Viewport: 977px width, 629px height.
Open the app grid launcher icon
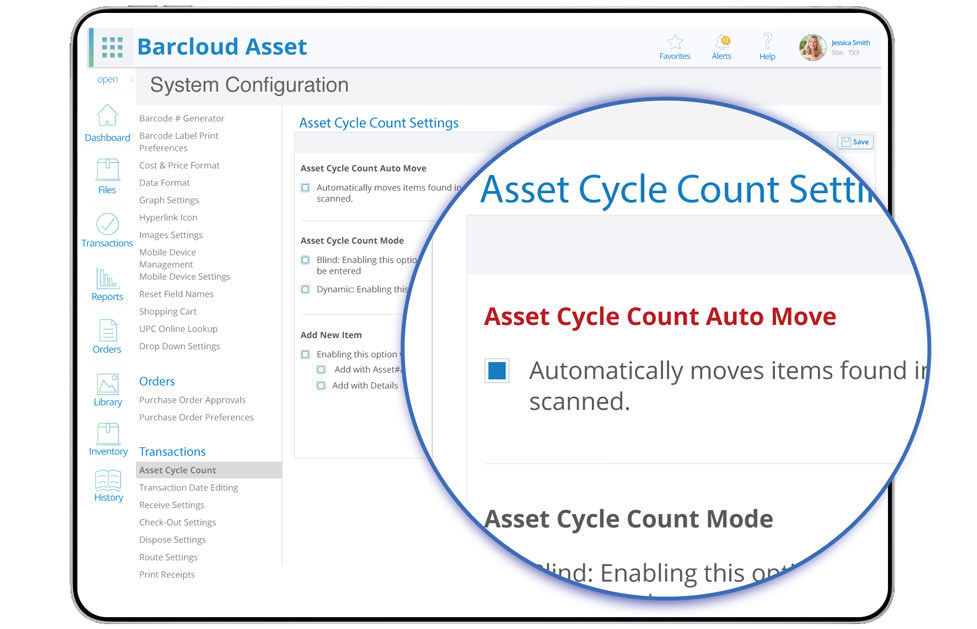(x=112, y=47)
